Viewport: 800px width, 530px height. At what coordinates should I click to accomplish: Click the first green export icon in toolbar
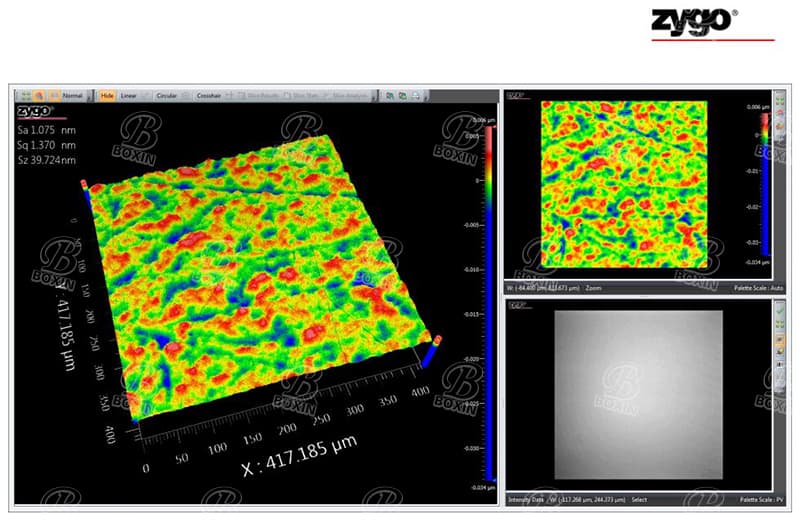[390, 95]
